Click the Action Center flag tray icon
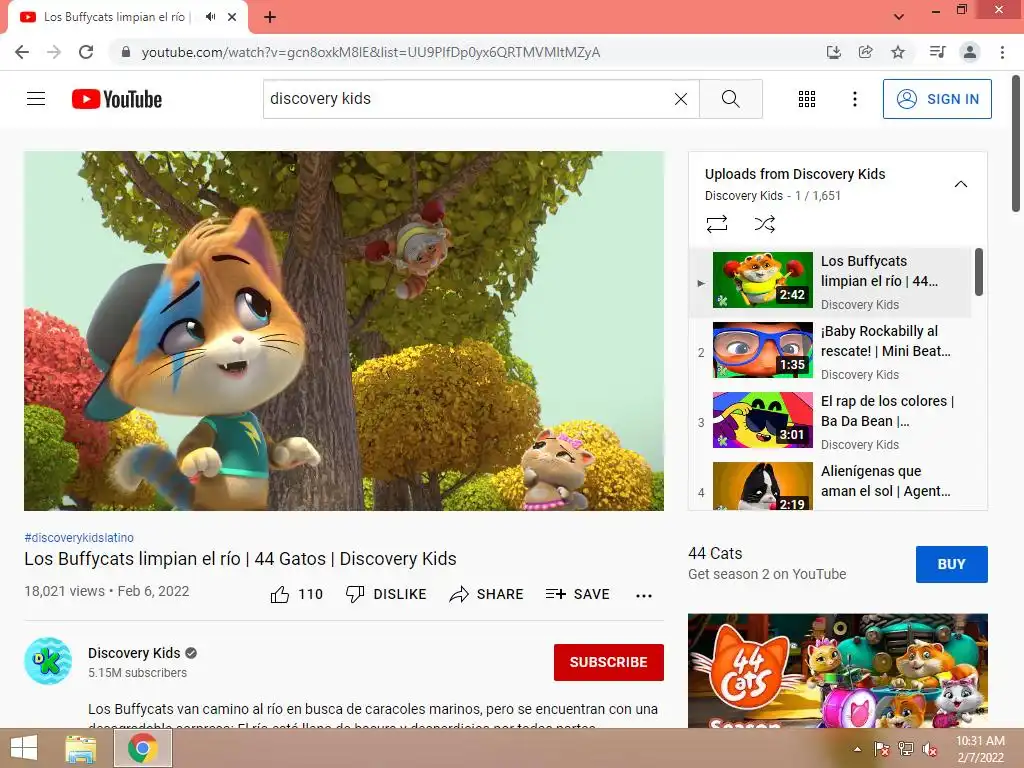Screen dimensions: 1024x768 [882, 749]
